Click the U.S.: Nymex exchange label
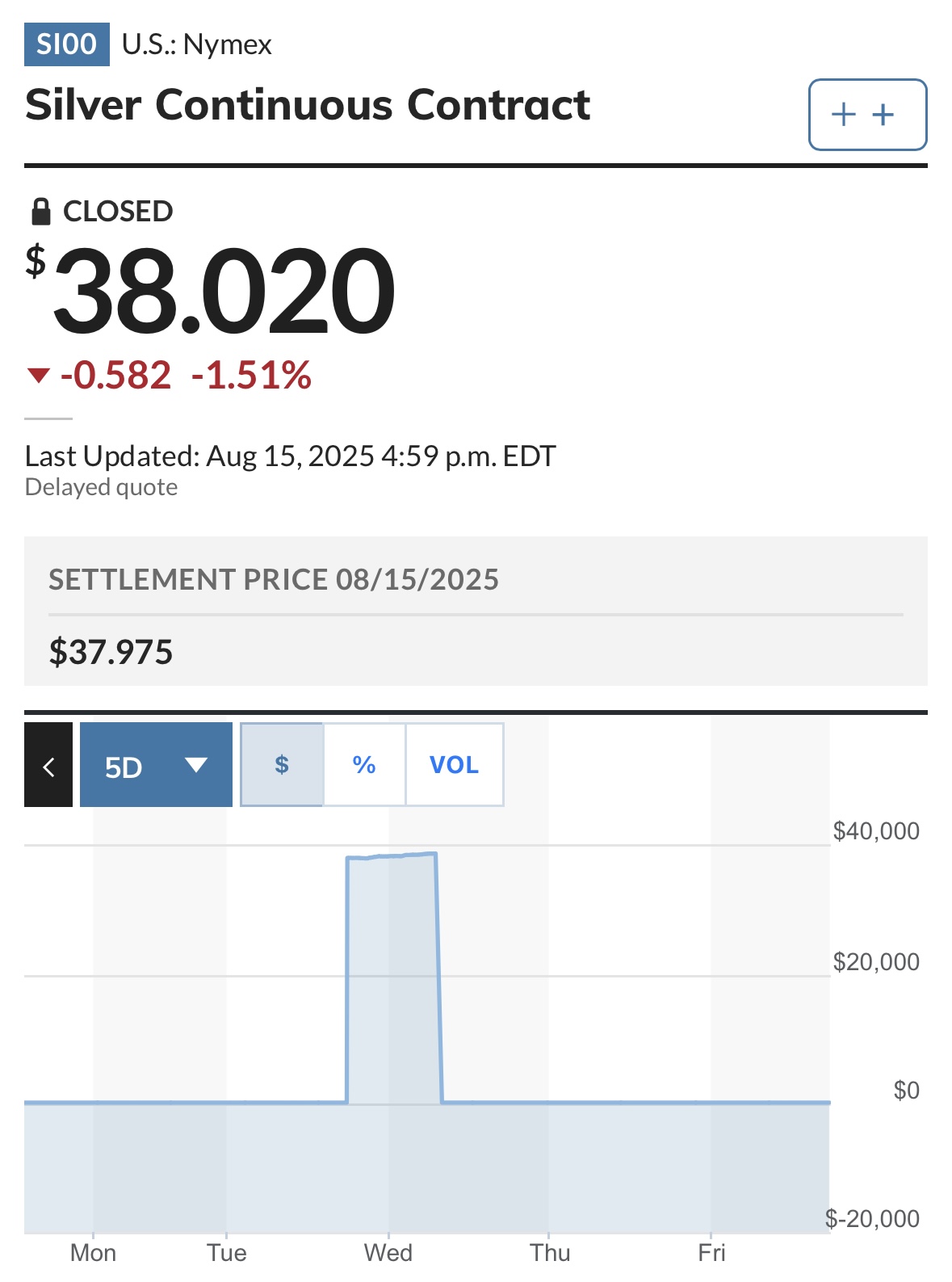 (x=197, y=44)
